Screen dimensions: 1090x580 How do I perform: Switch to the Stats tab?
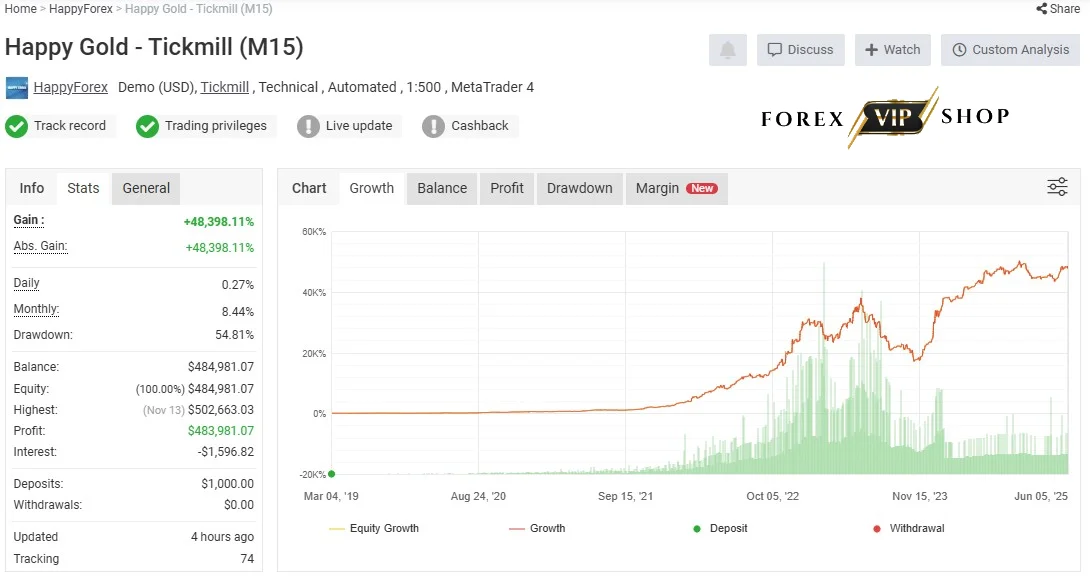[x=83, y=188]
